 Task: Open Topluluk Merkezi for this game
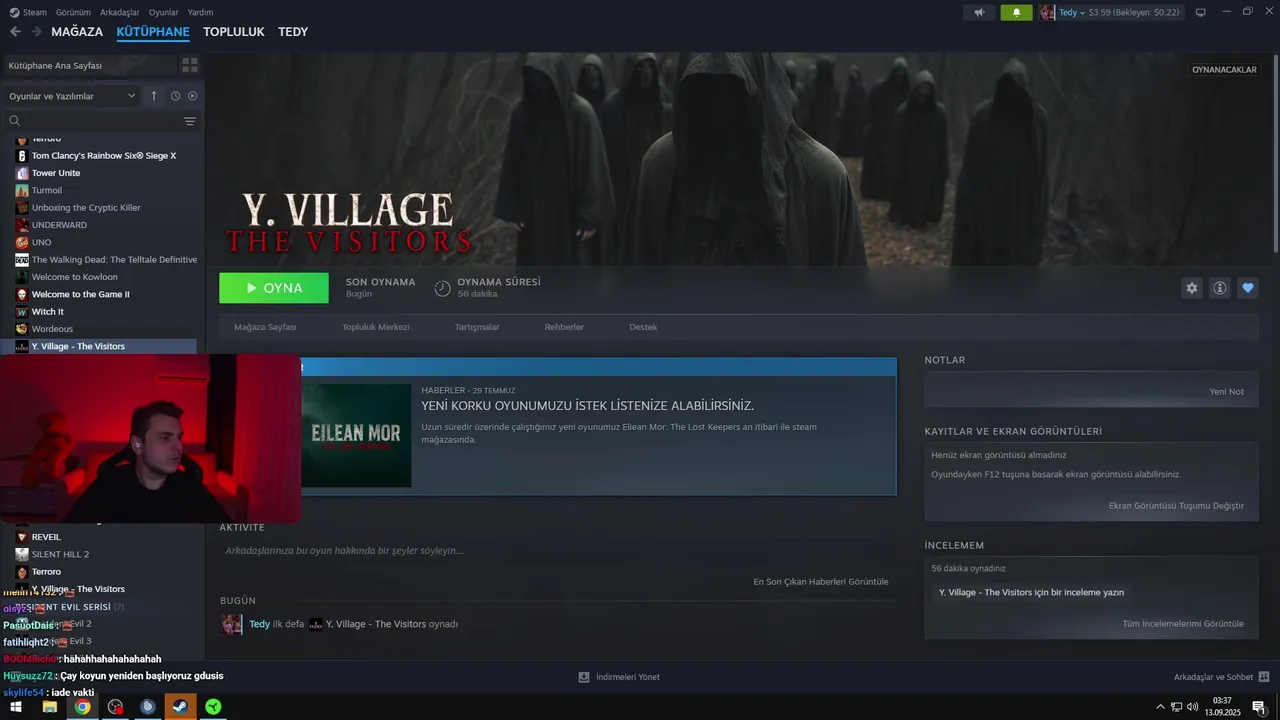click(x=376, y=327)
